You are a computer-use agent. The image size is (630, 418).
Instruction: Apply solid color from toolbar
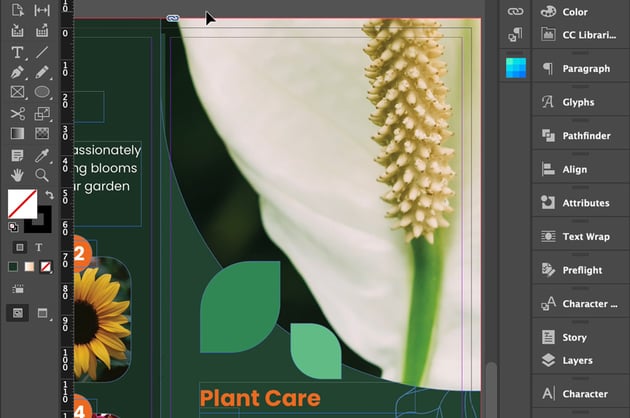pyautogui.click(x=13, y=266)
